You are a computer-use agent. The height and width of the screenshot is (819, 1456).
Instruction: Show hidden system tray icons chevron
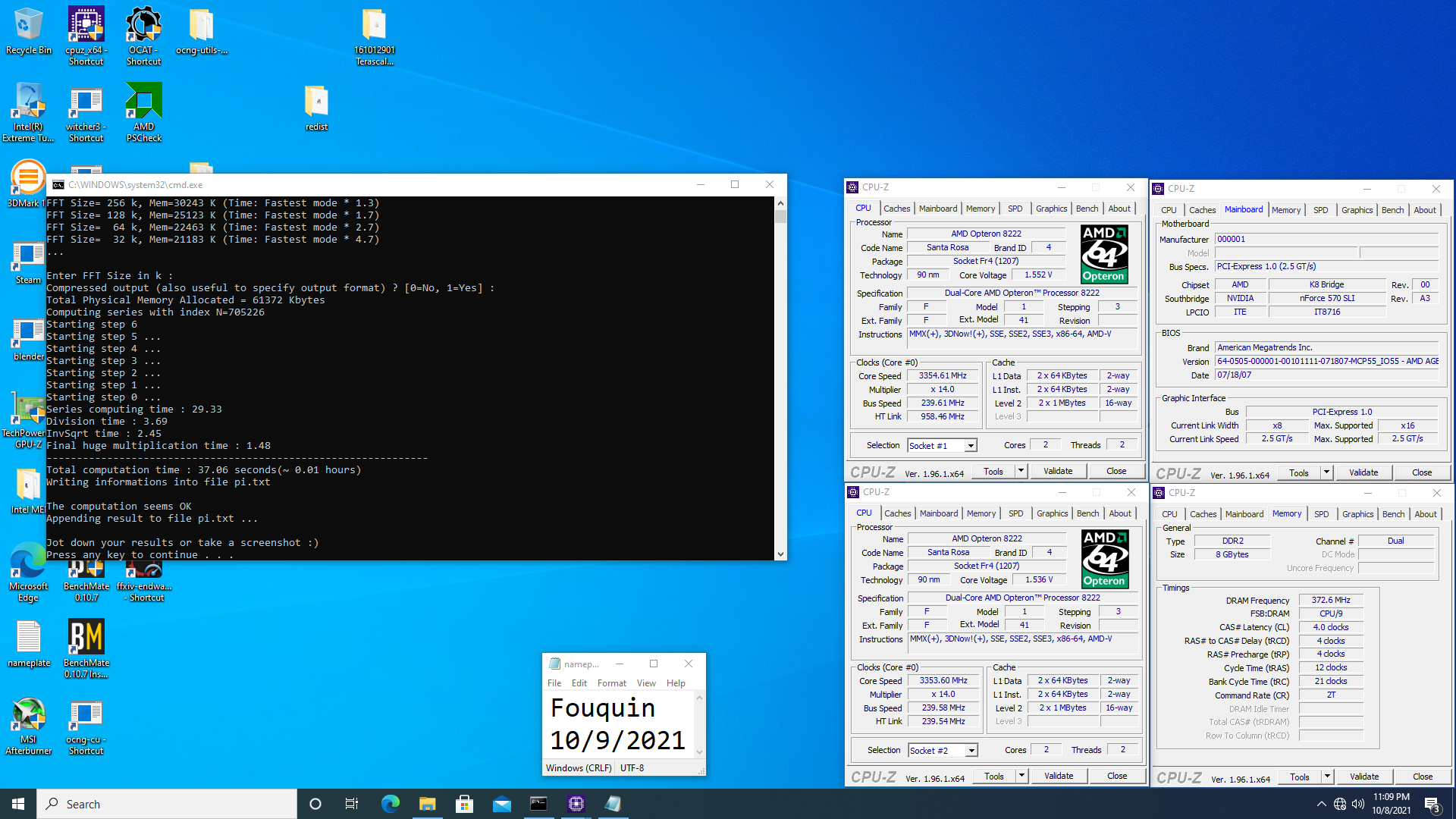click(1321, 804)
